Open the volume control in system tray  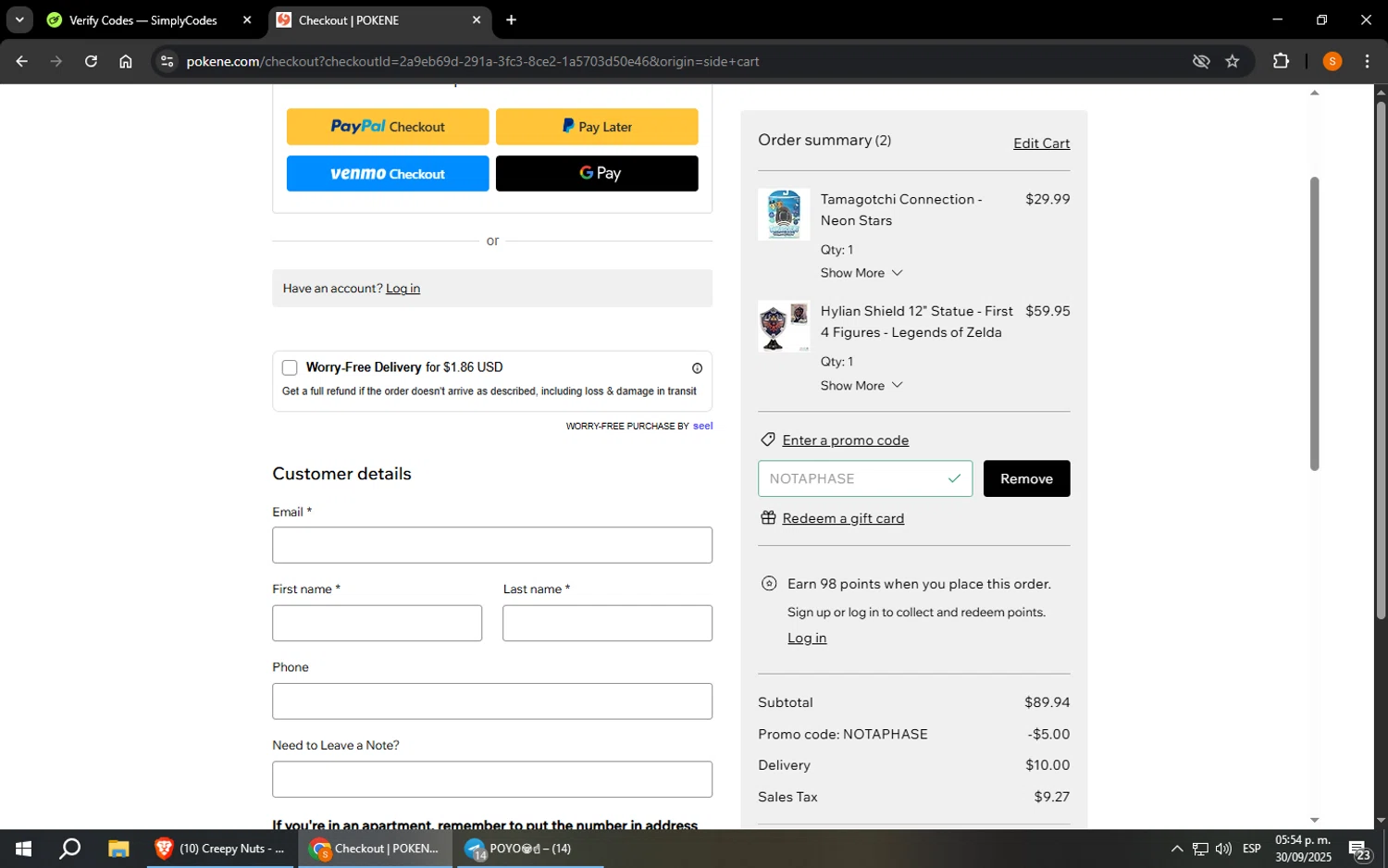(x=1223, y=849)
